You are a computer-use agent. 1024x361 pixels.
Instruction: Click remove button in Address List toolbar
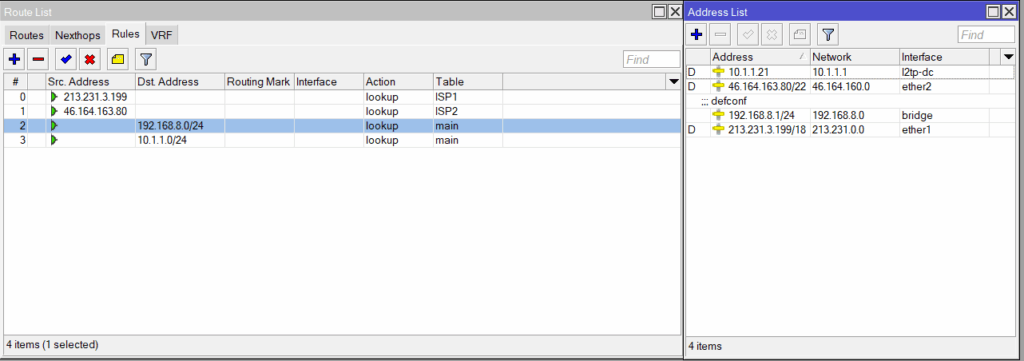[x=721, y=34]
